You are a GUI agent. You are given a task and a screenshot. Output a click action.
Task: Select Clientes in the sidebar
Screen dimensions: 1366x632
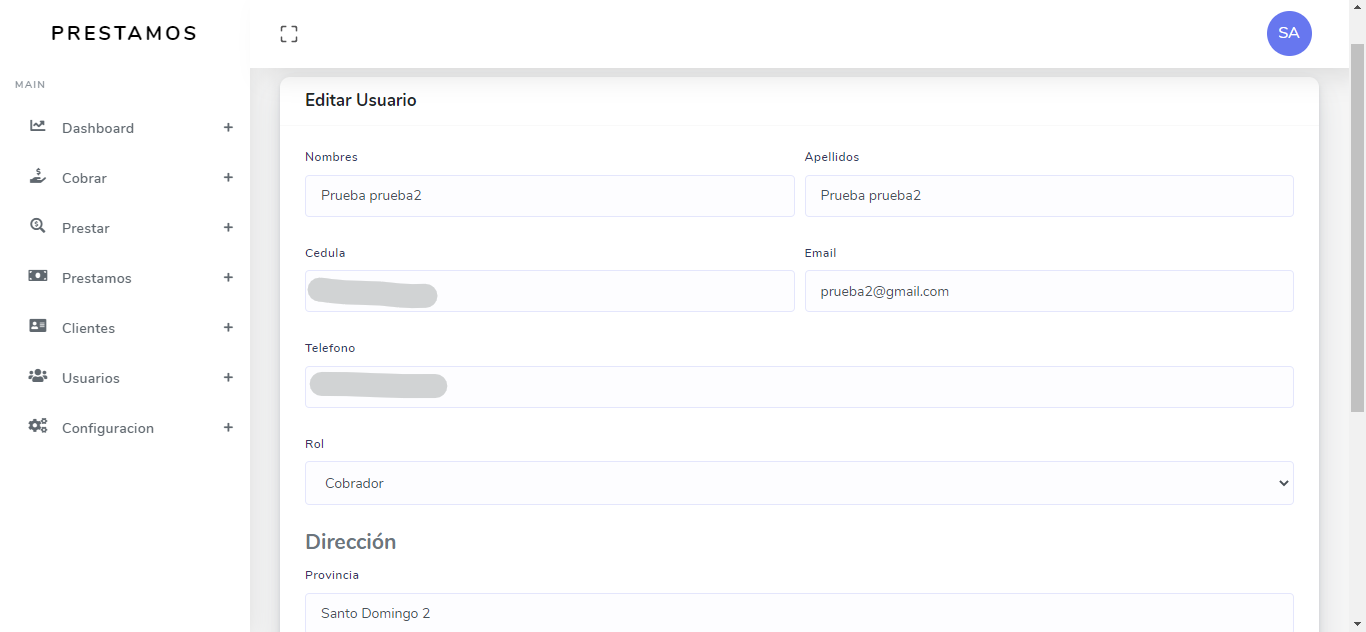pos(125,328)
